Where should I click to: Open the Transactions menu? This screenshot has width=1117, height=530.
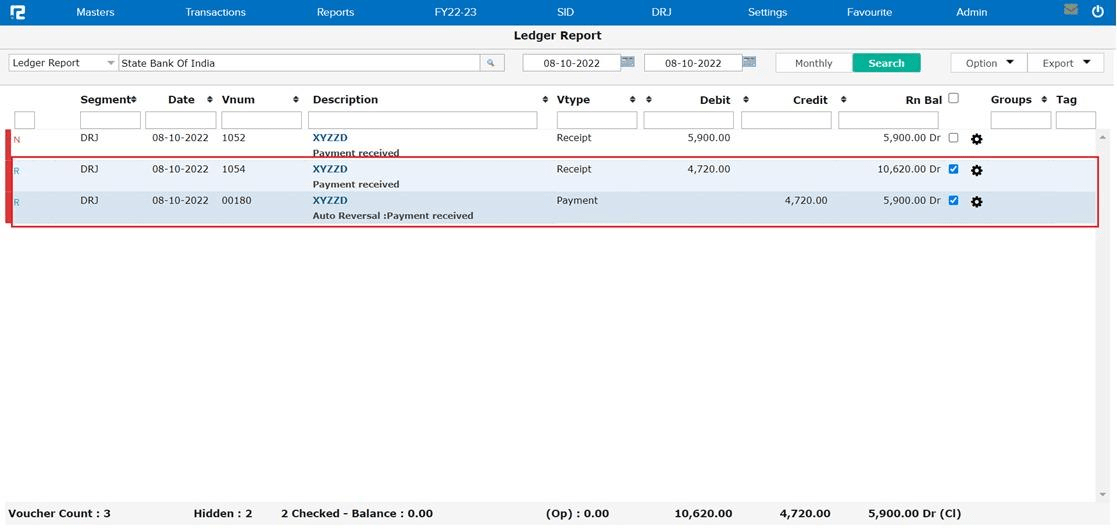pos(215,12)
